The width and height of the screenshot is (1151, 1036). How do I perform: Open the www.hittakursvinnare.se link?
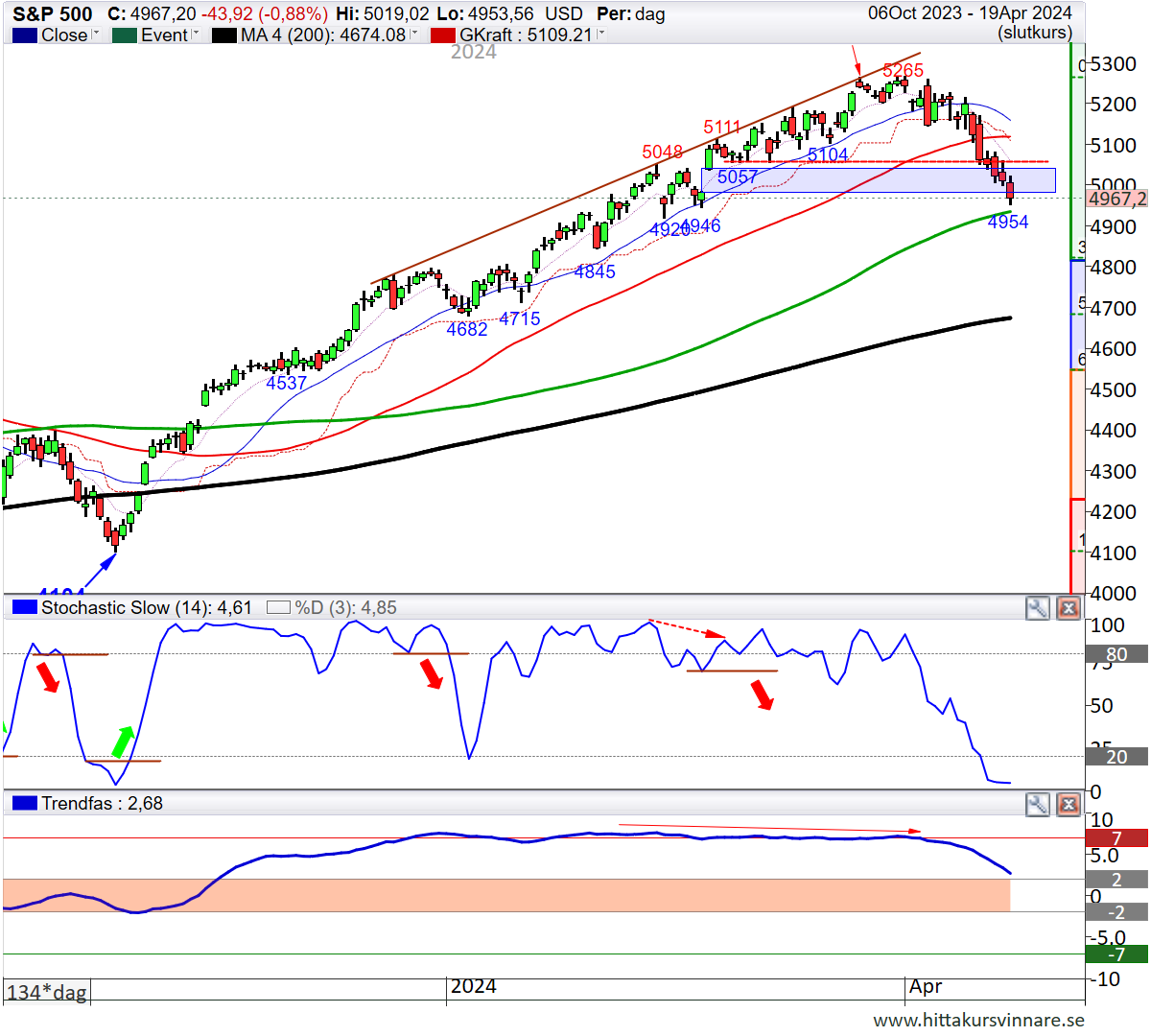click(x=978, y=1020)
